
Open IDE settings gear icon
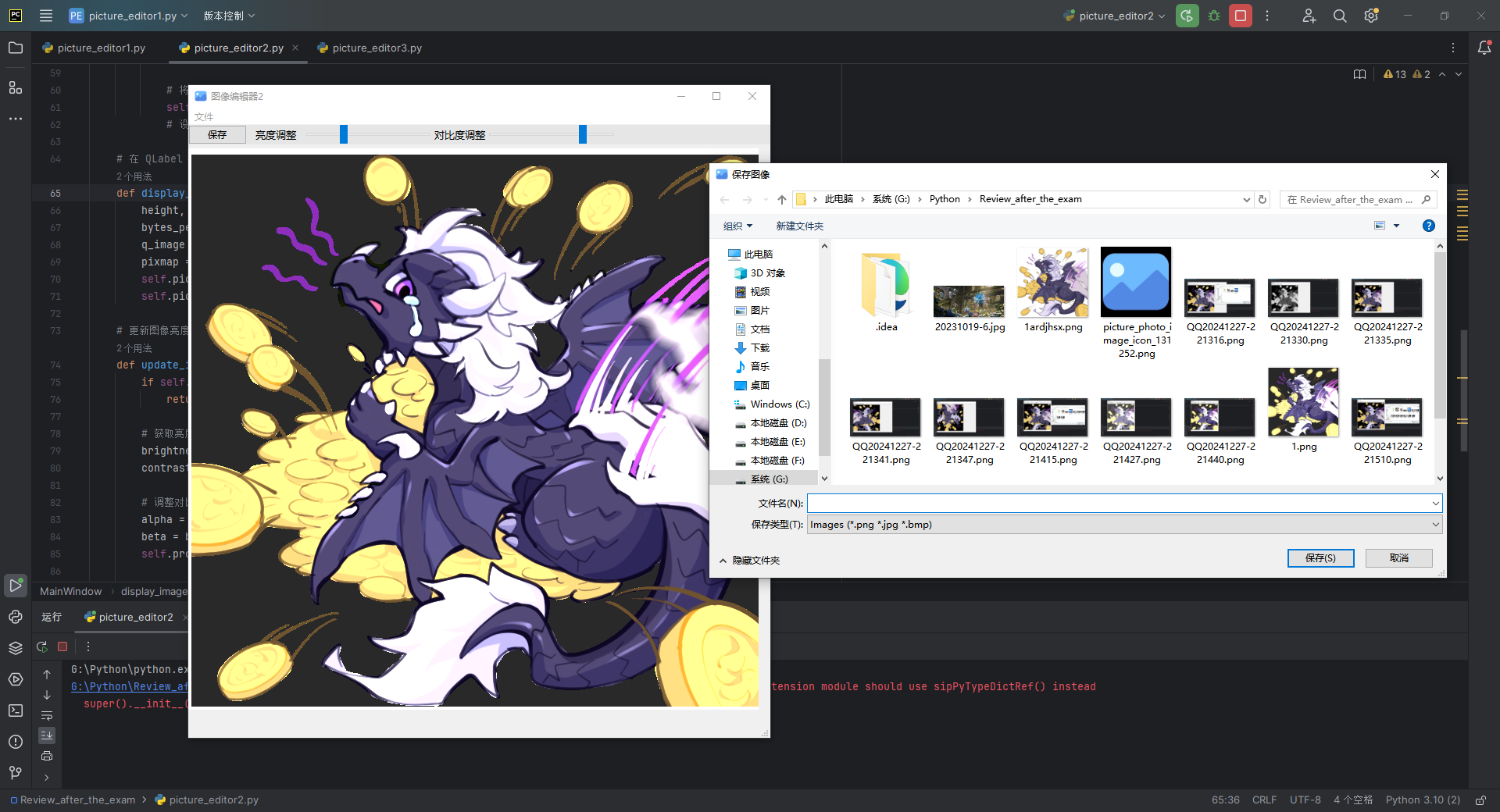(1371, 16)
